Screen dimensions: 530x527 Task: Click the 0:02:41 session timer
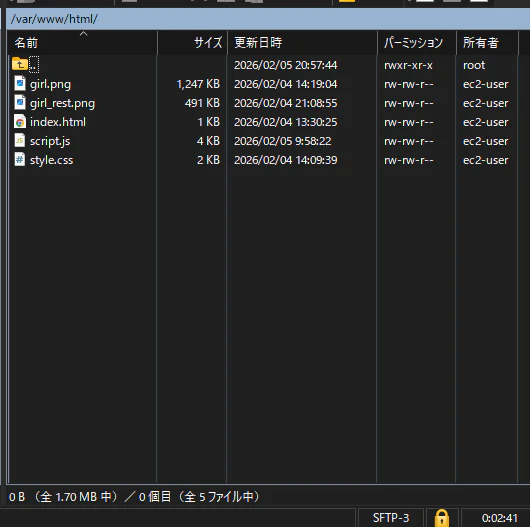(500, 518)
